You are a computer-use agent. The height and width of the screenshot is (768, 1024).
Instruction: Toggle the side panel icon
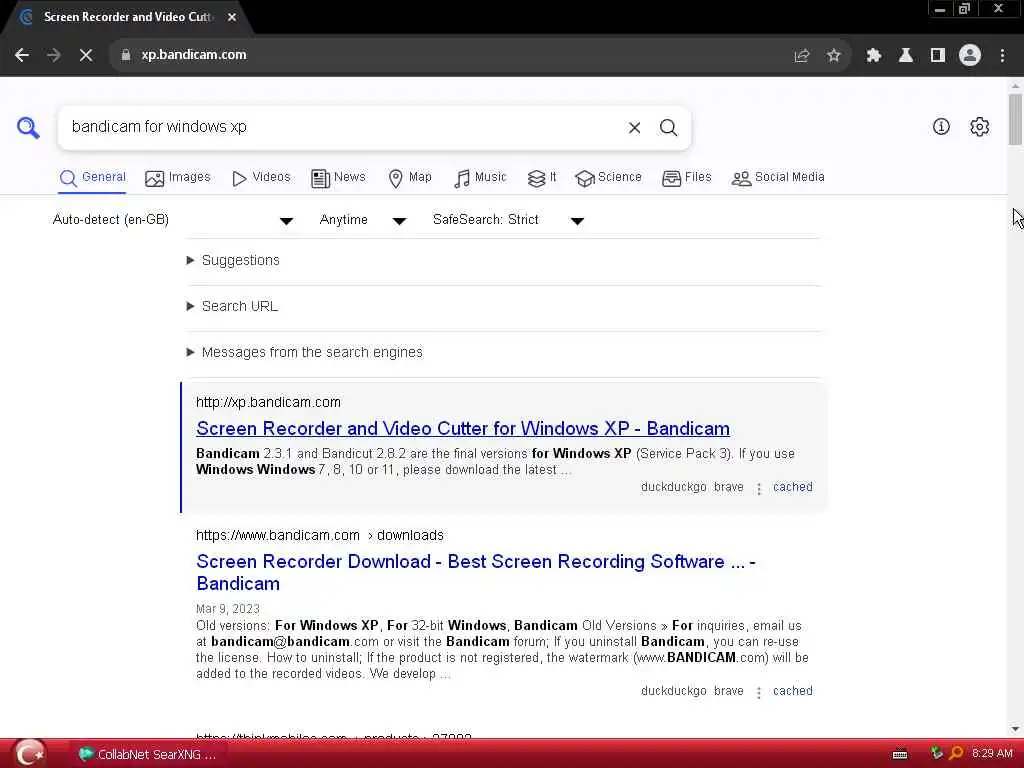[x=938, y=56]
